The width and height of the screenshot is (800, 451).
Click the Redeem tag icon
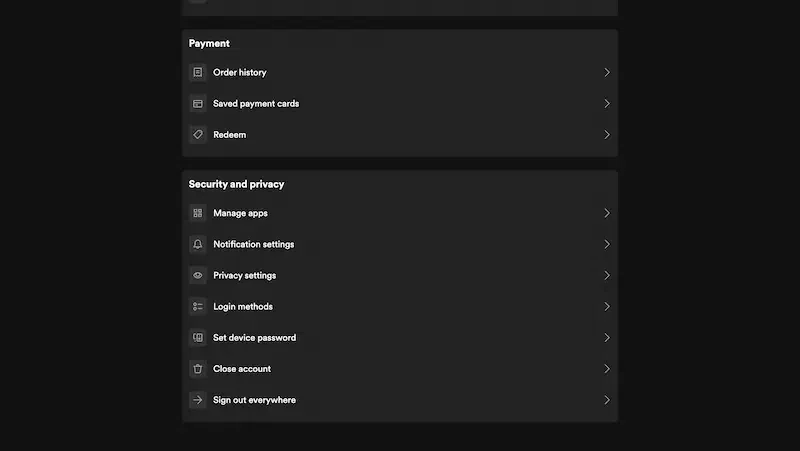coord(198,134)
